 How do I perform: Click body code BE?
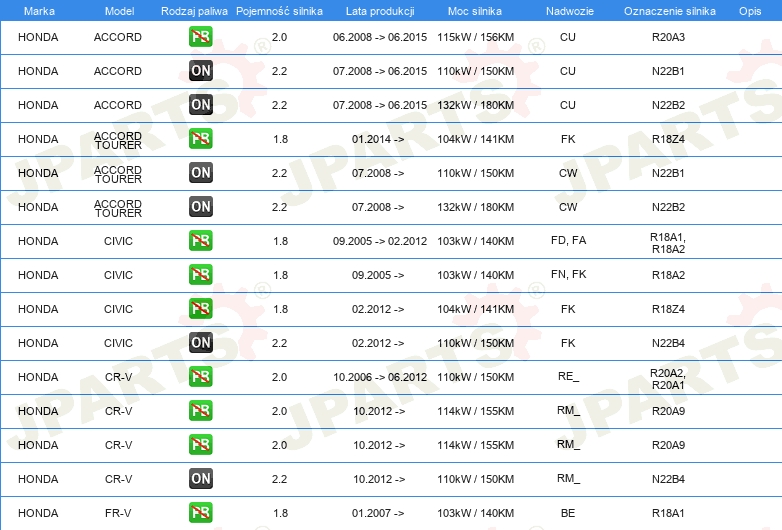click(568, 513)
